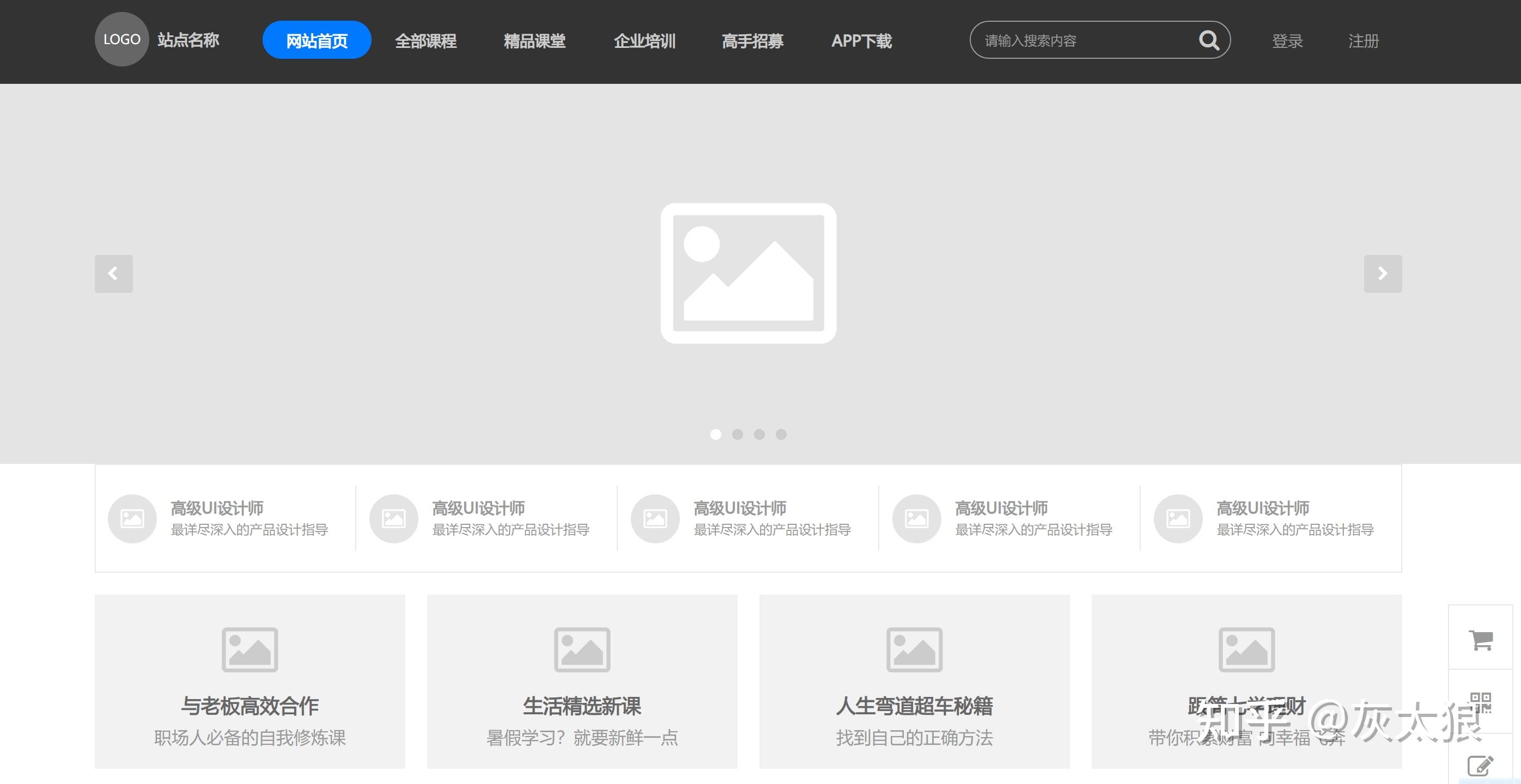Open the 企业培训 section

point(645,40)
